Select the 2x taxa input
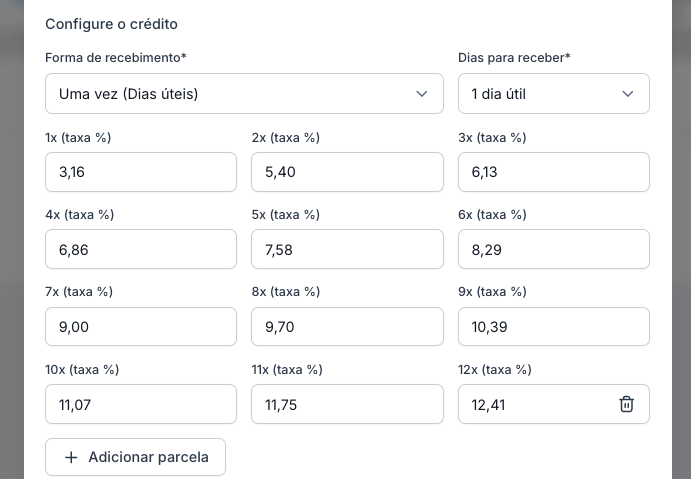The height and width of the screenshot is (479, 691). [347, 172]
